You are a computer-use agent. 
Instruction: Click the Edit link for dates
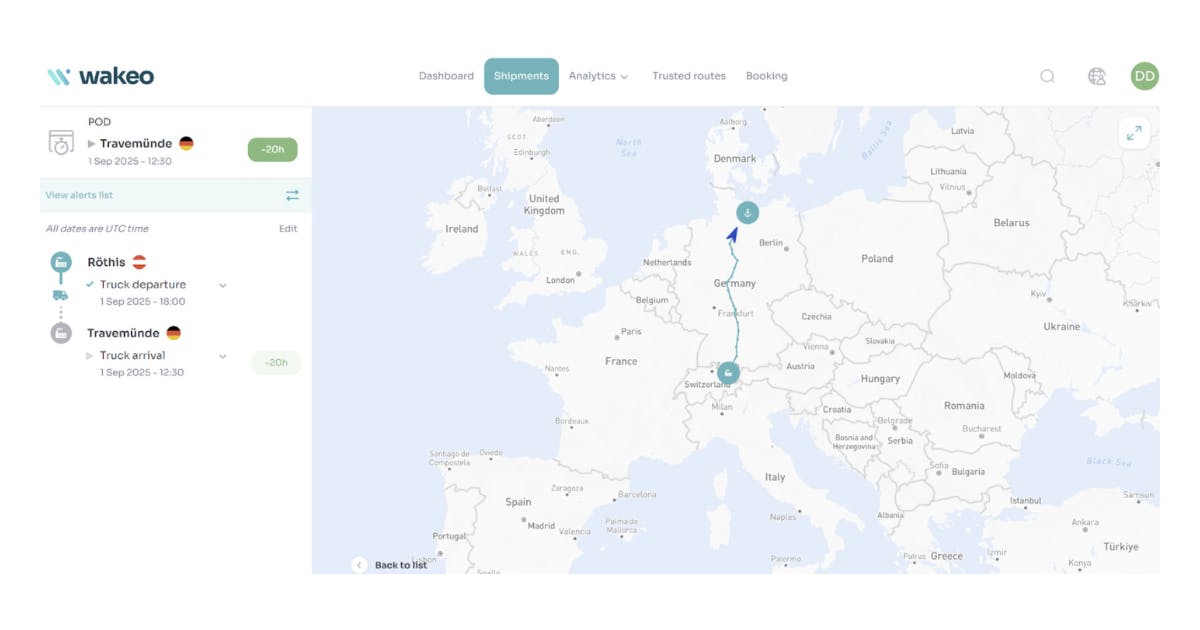288,229
